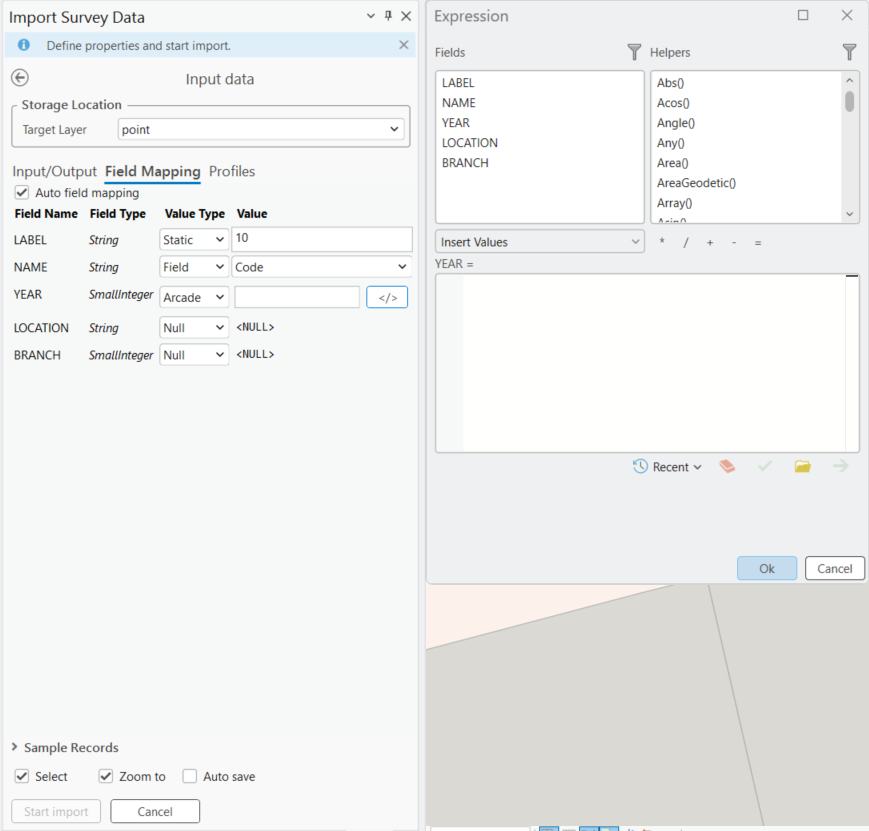Expand the Sample Records section
This screenshot has height=831, width=869.
coord(15,747)
